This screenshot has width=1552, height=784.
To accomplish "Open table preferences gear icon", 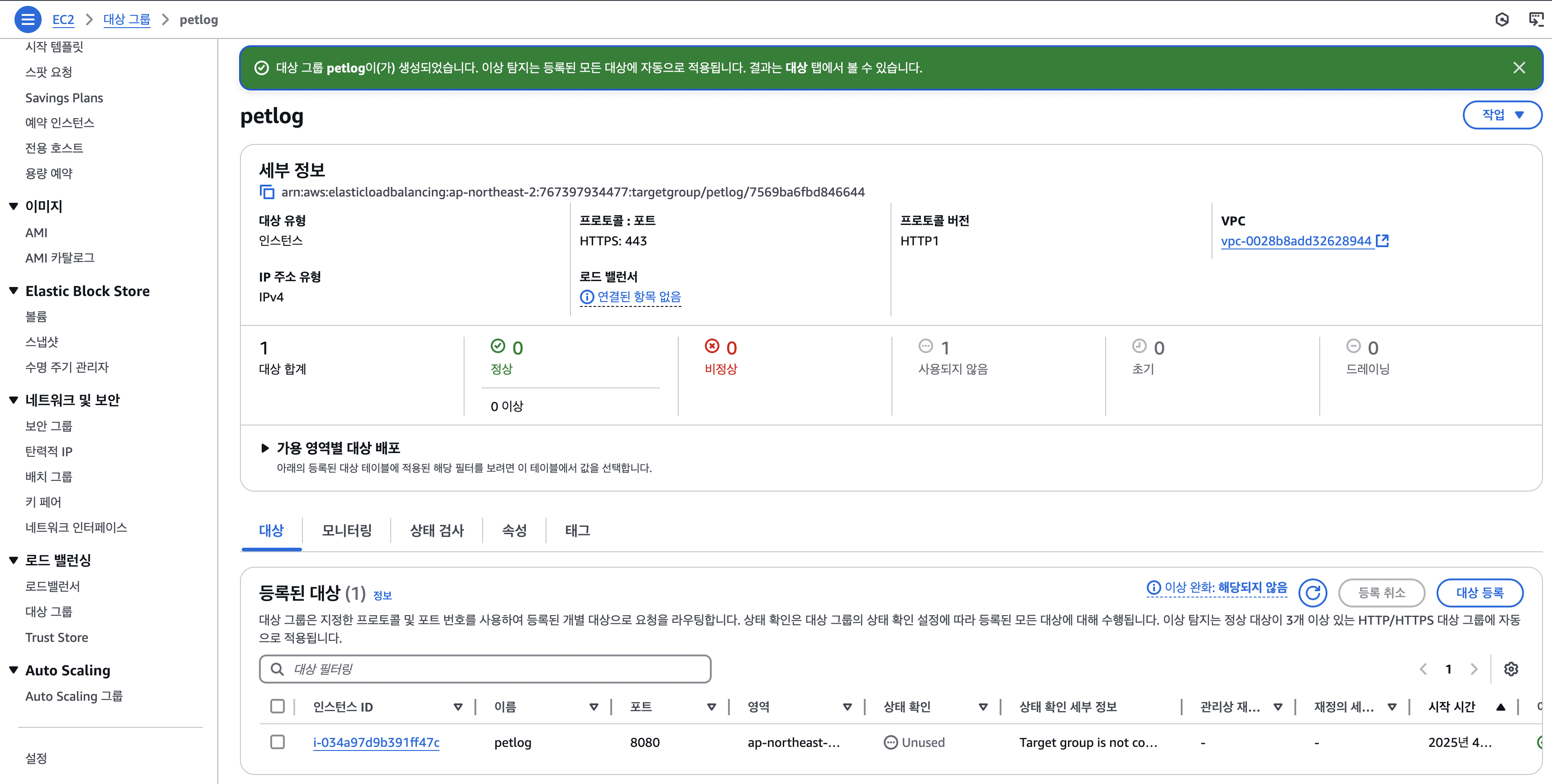I will pos(1510,669).
